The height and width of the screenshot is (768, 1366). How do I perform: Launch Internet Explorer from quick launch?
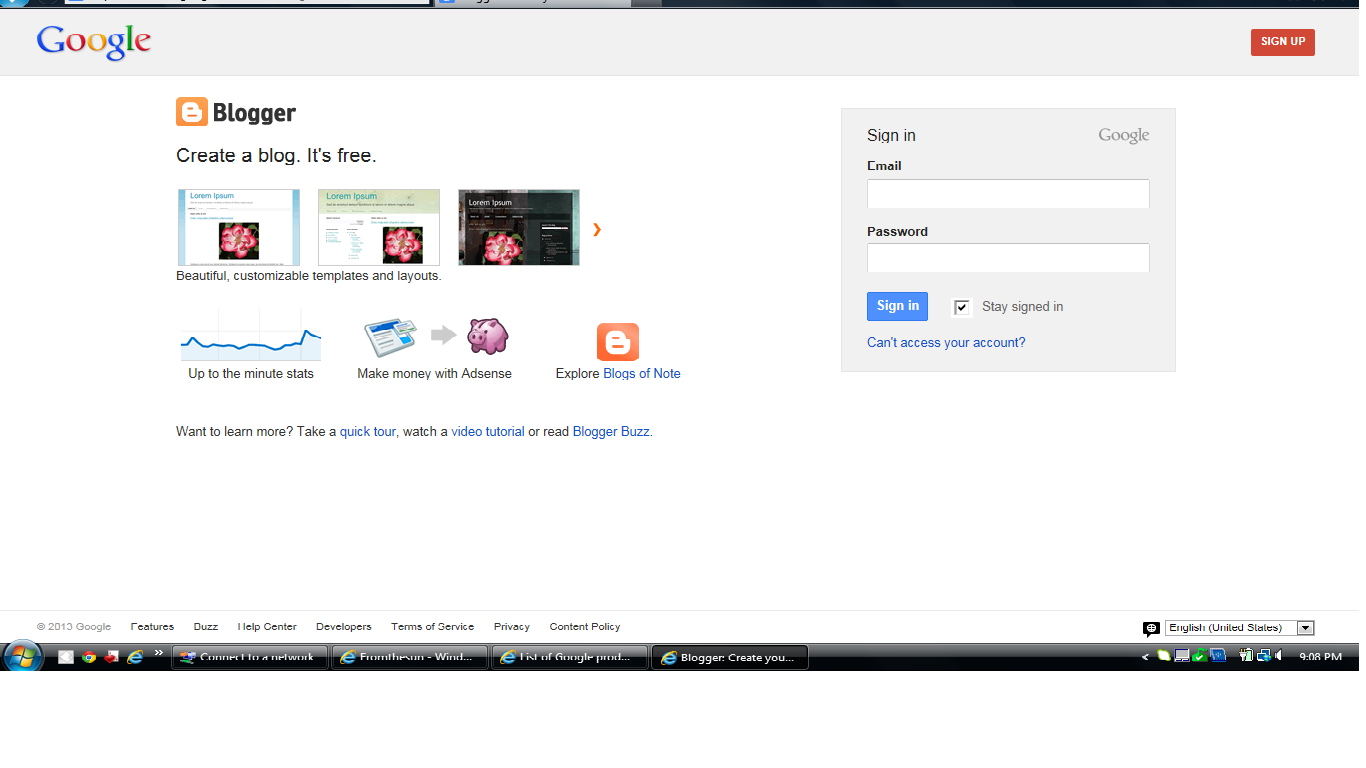[x=135, y=657]
